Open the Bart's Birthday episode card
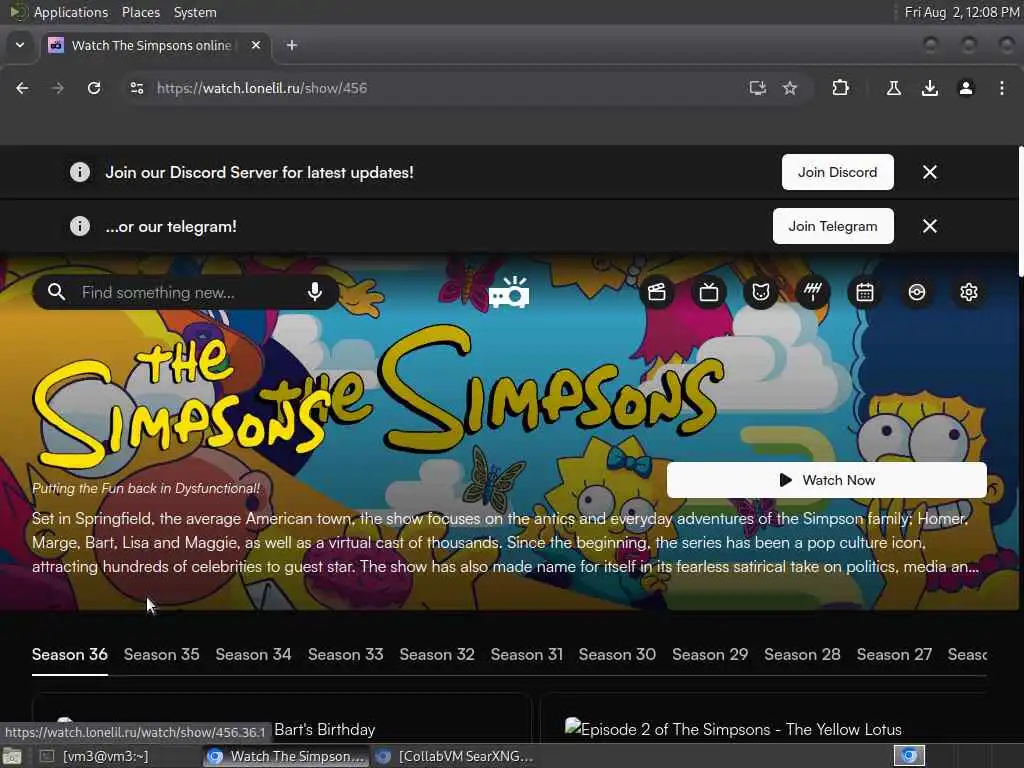The image size is (1024, 768). [282, 718]
